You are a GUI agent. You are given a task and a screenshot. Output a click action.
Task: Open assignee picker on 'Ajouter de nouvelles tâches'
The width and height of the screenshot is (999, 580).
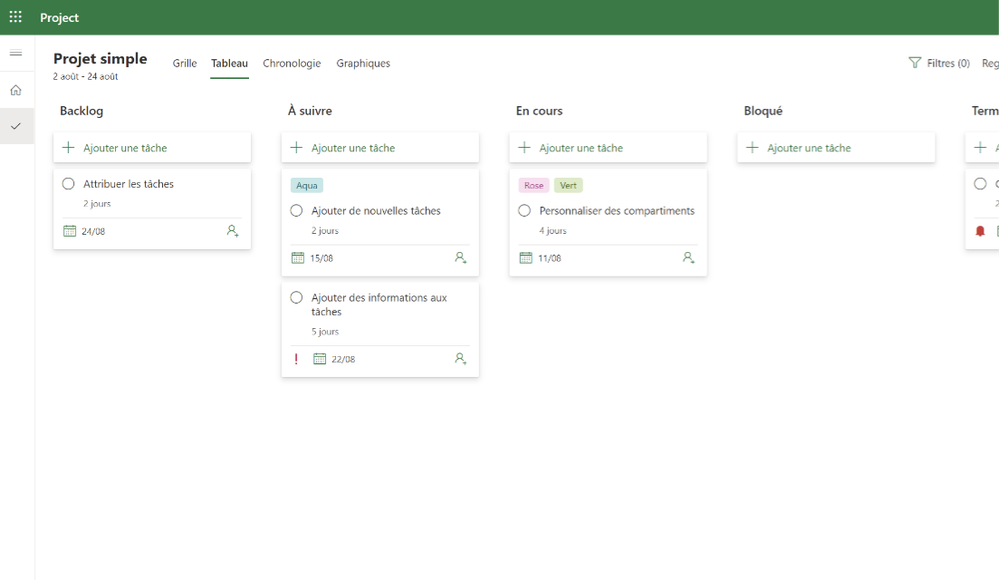(460, 258)
